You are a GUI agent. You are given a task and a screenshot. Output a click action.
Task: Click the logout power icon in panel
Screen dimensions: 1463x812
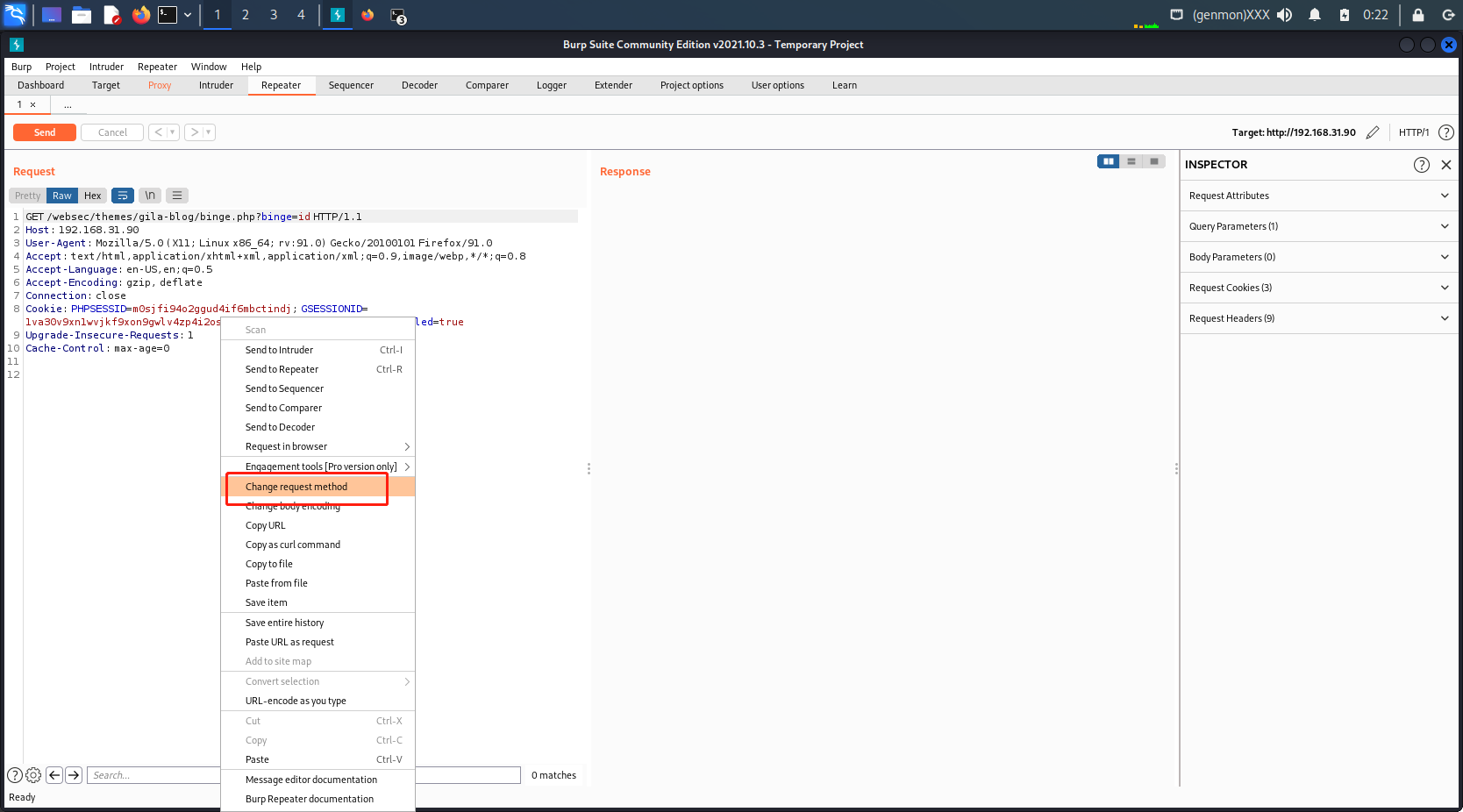(1447, 15)
